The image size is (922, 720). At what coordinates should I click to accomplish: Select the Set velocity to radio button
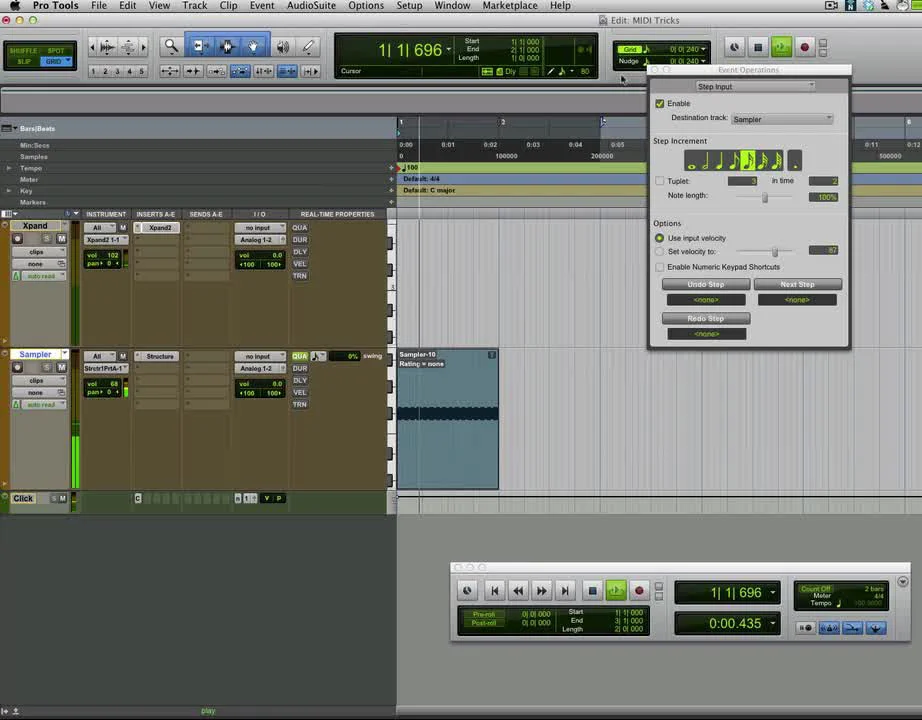point(659,251)
